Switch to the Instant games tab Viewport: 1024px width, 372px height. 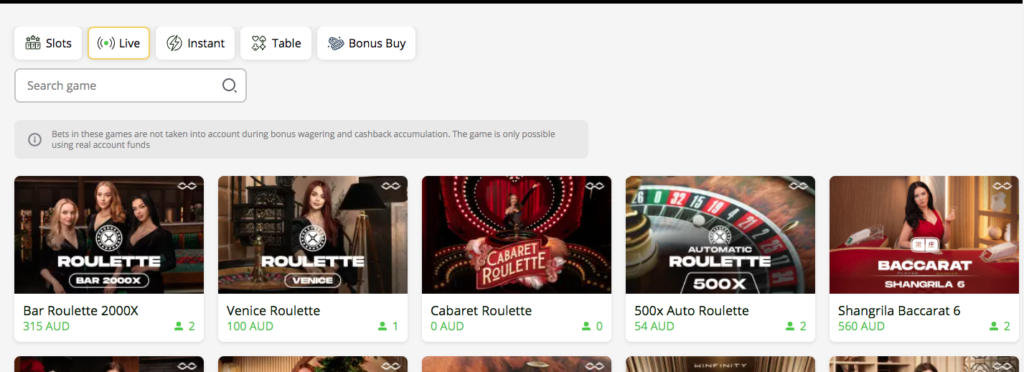(x=195, y=43)
